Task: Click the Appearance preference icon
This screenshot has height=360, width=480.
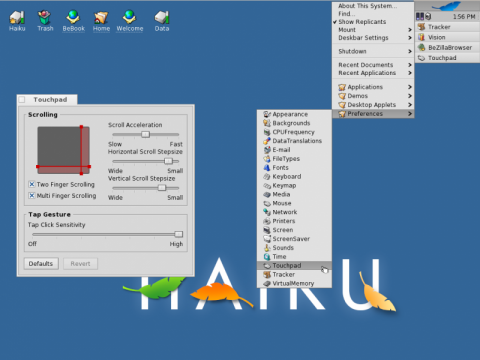Action: click(267, 114)
